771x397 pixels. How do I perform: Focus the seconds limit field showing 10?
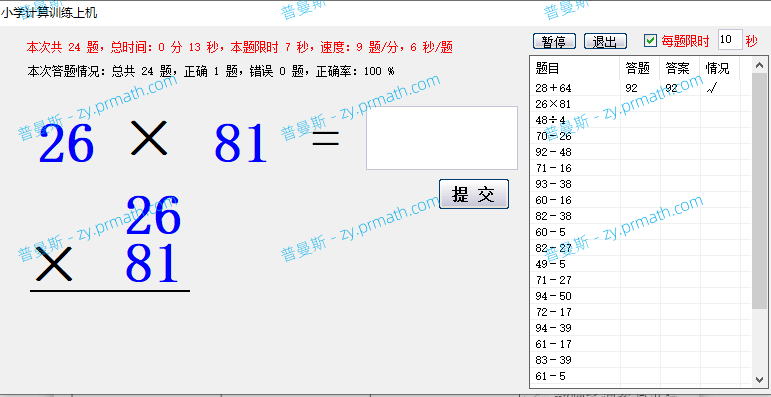point(730,40)
